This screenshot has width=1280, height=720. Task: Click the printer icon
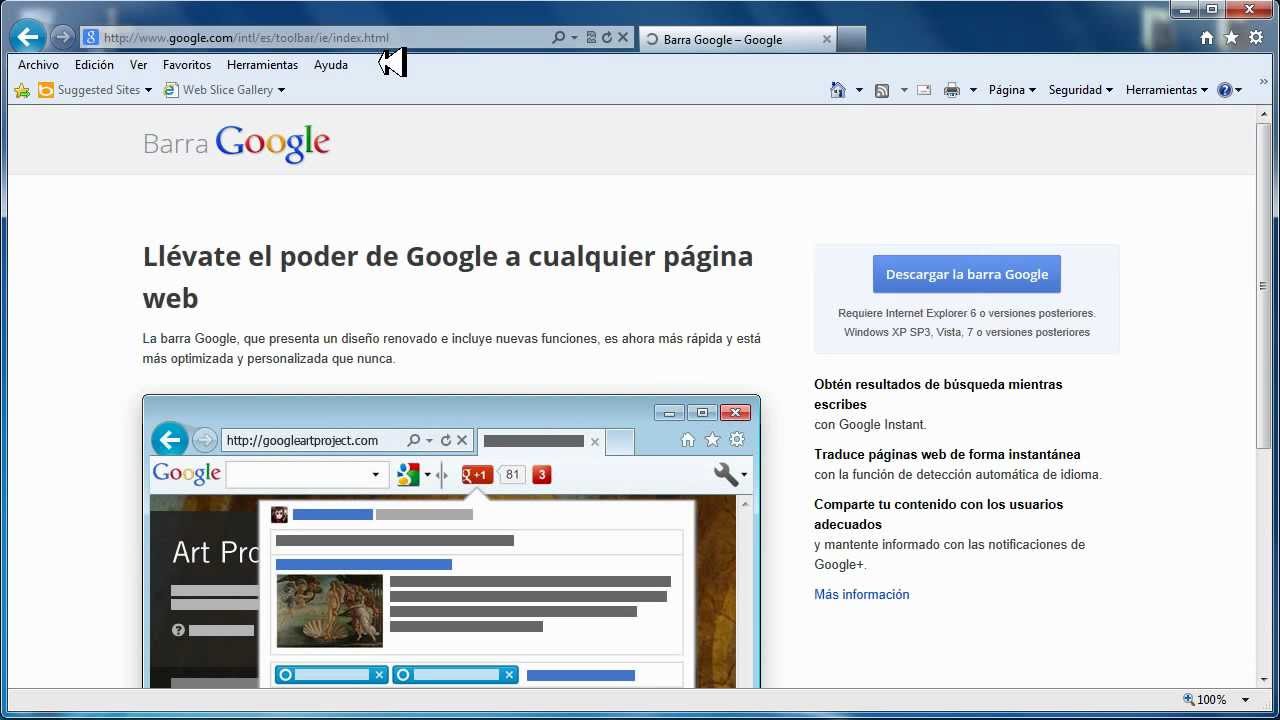[x=952, y=90]
